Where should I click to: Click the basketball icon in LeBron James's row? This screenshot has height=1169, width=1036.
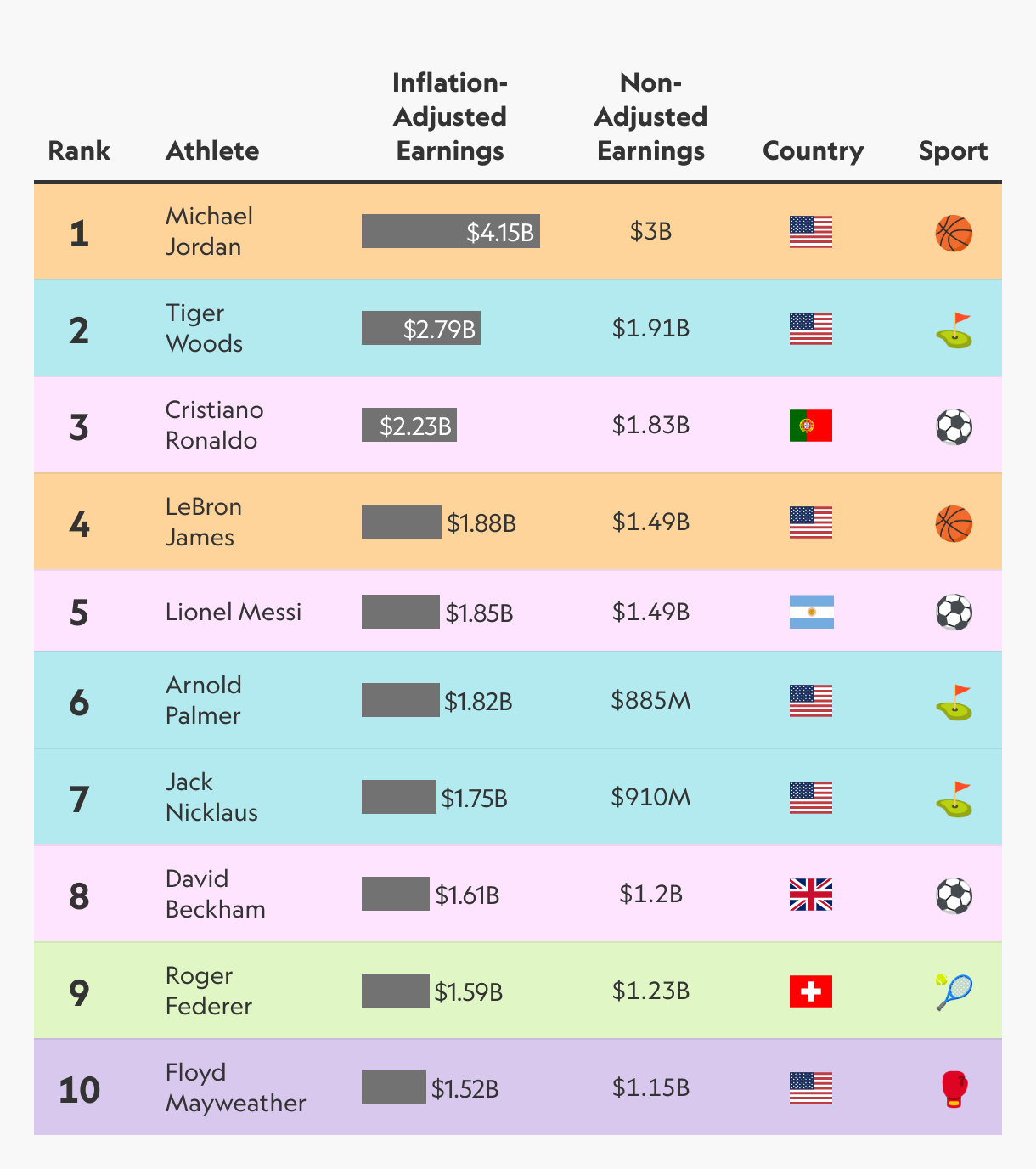tap(954, 523)
